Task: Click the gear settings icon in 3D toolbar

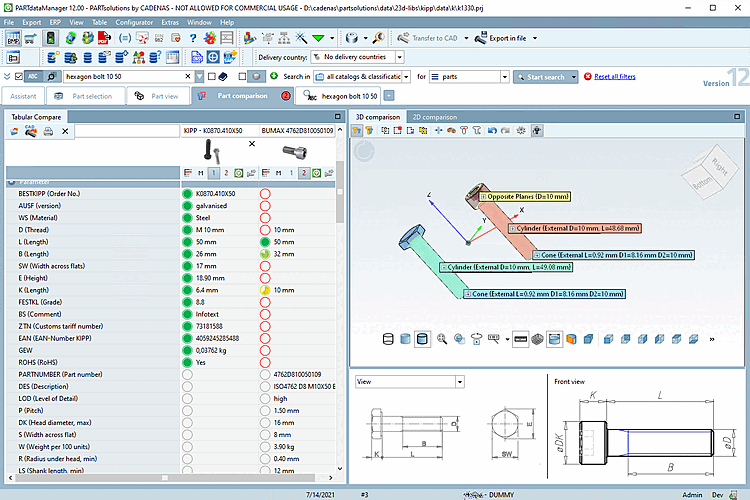Action: coord(521,130)
